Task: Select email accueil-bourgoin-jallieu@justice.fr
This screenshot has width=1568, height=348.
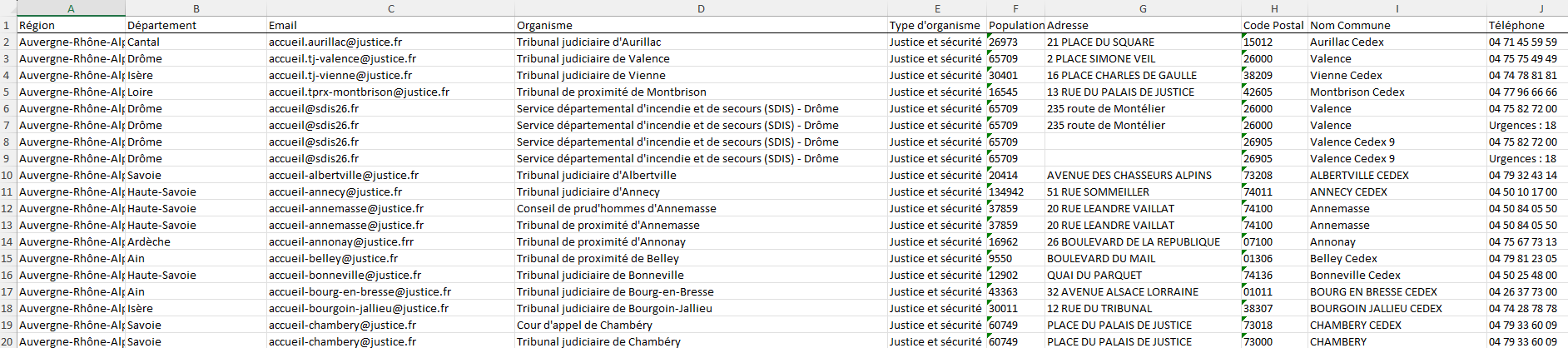Action: point(390,308)
